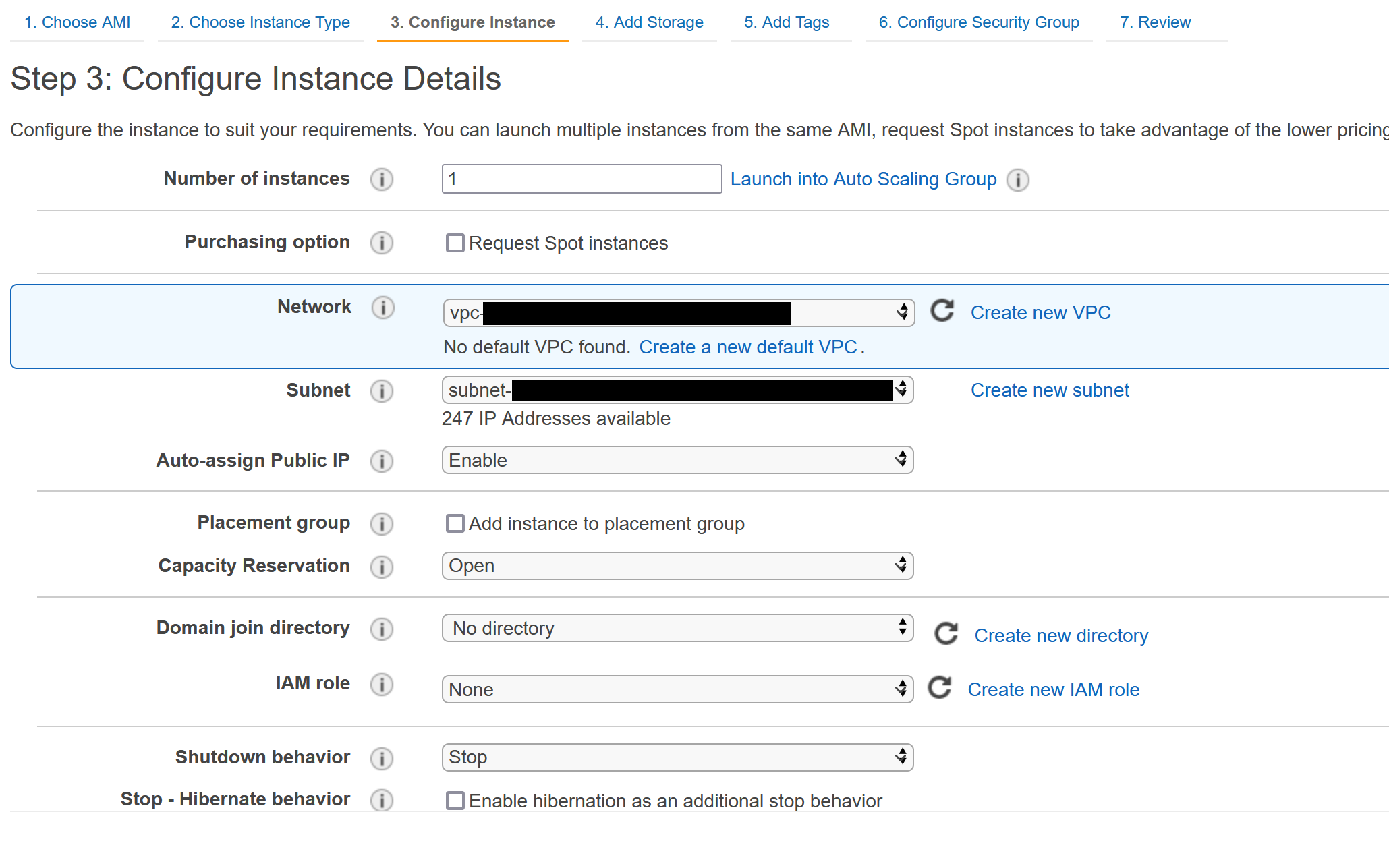Open the IAM role dropdown
The height and width of the screenshot is (868, 1389).
tap(677, 689)
